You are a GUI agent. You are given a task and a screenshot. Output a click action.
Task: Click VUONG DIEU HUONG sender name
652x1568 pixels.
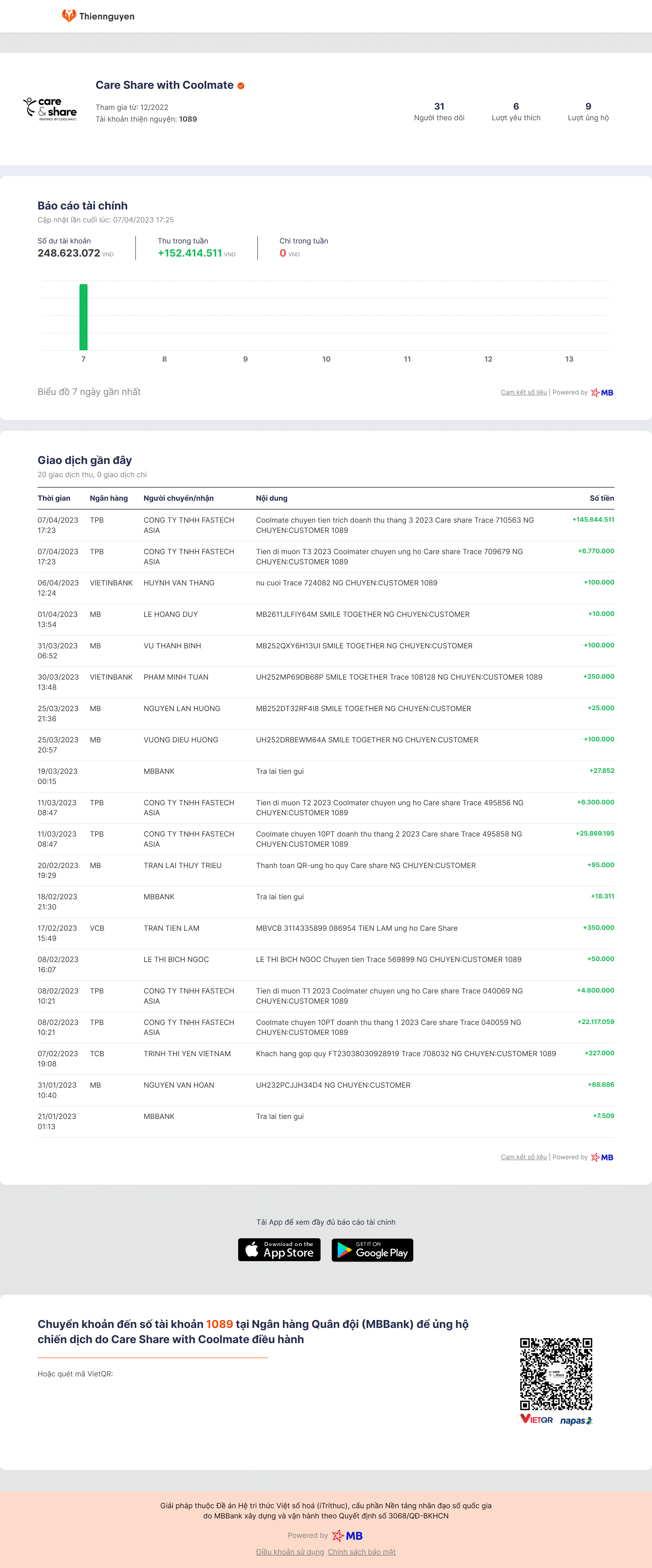[181, 740]
